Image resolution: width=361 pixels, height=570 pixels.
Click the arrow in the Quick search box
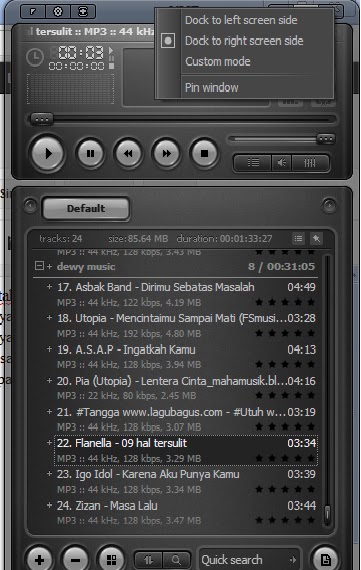pyautogui.click(x=293, y=560)
